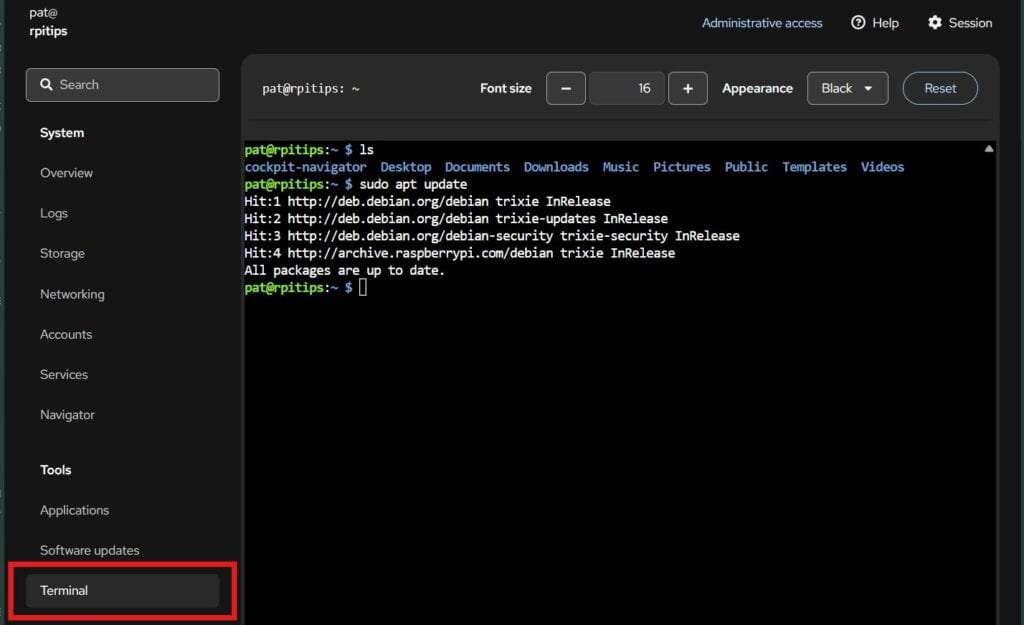Click the magnifier icon in Search box
1024x625 pixels.
tap(46, 85)
